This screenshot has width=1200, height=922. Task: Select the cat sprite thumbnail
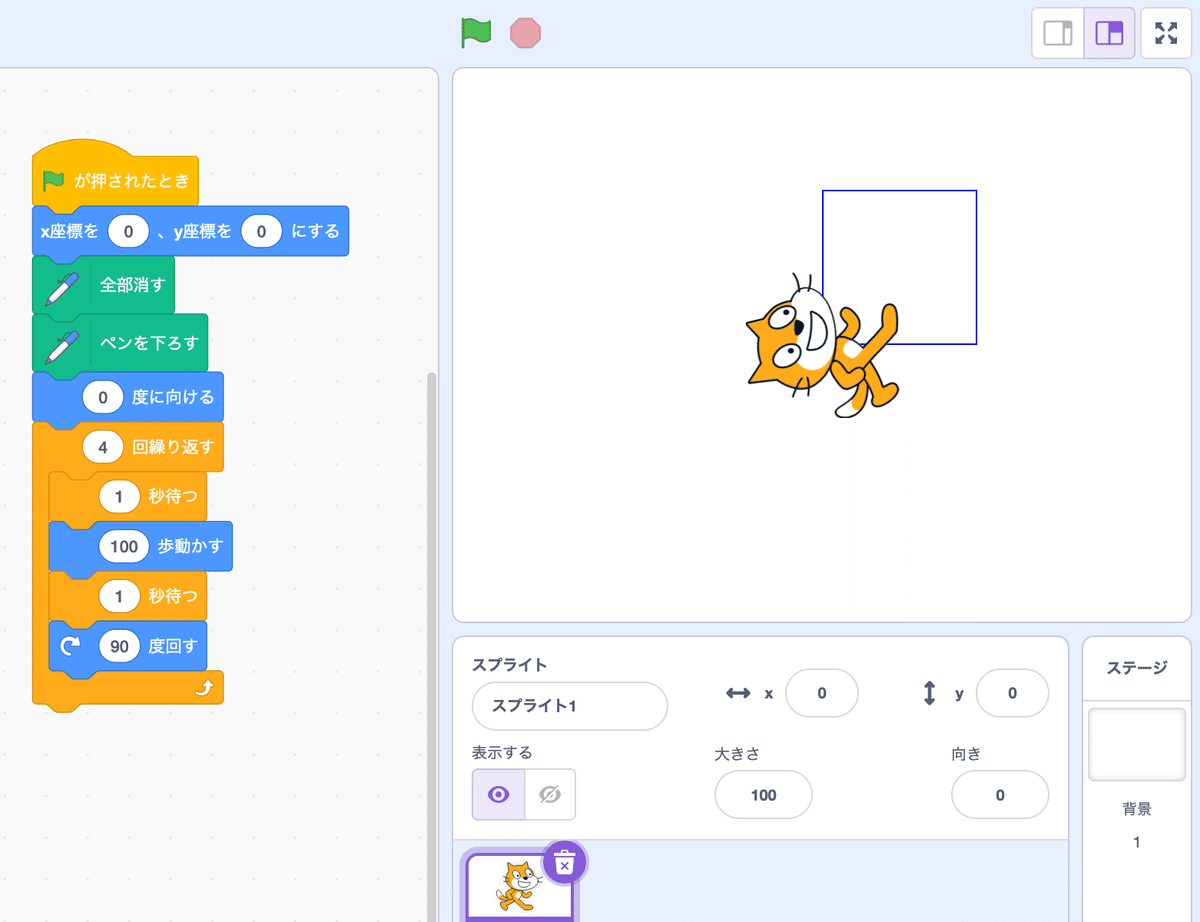pyautogui.click(x=520, y=886)
